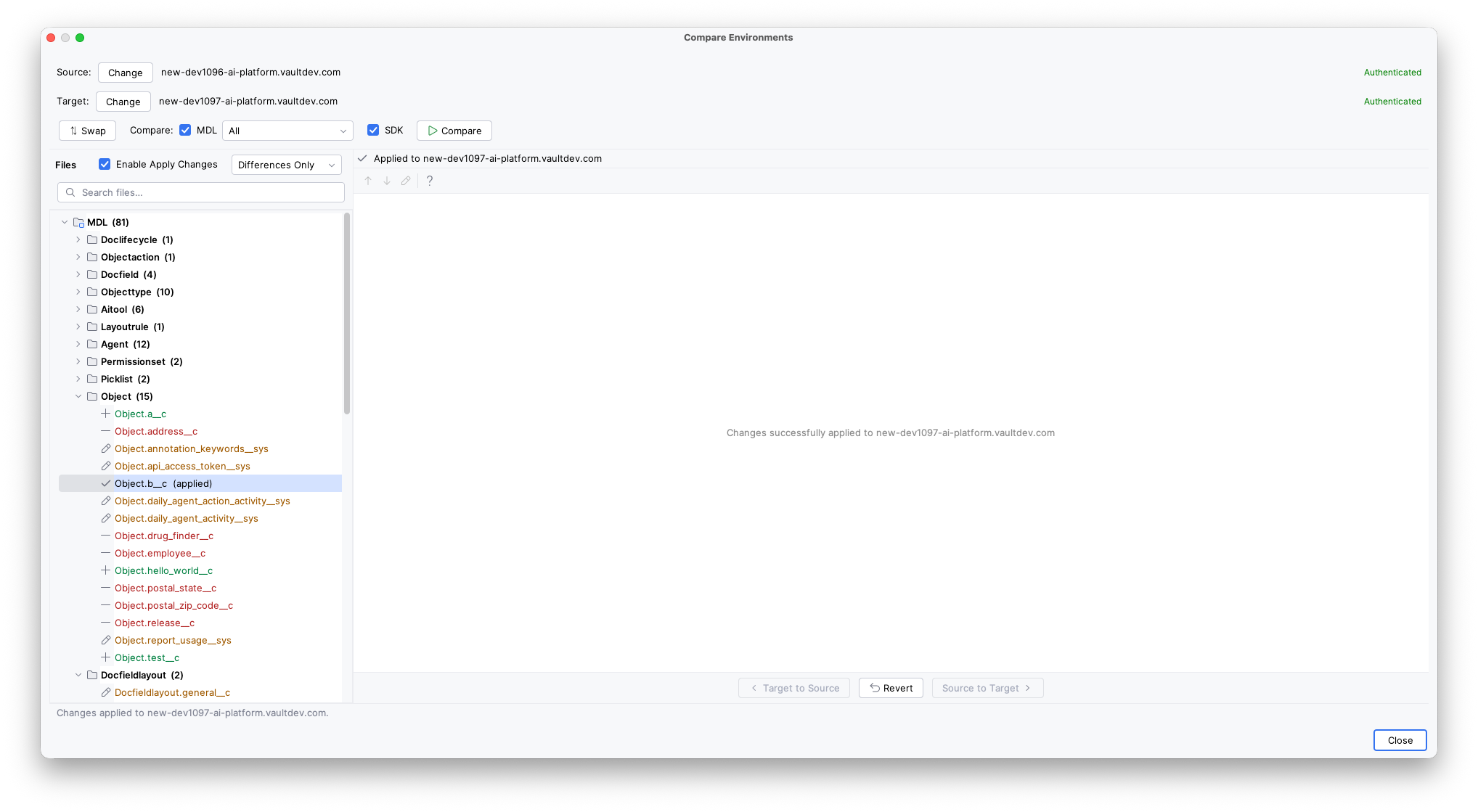The image size is (1478, 812).
Task: Focus the Search files input field
Action: pyautogui.click(x=201, y=192)
